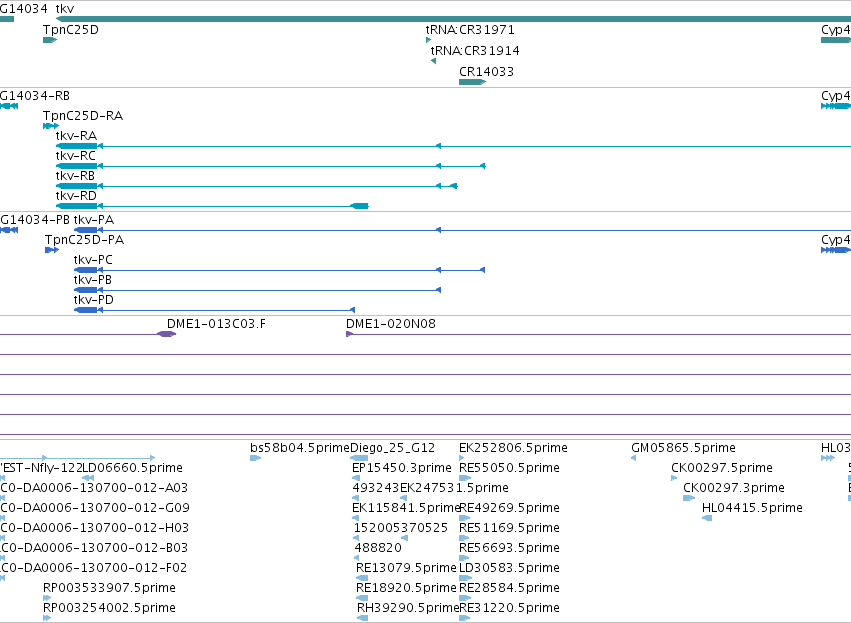
Task: Click the RP003254002.5prime EST label
Action: (109, 608)
